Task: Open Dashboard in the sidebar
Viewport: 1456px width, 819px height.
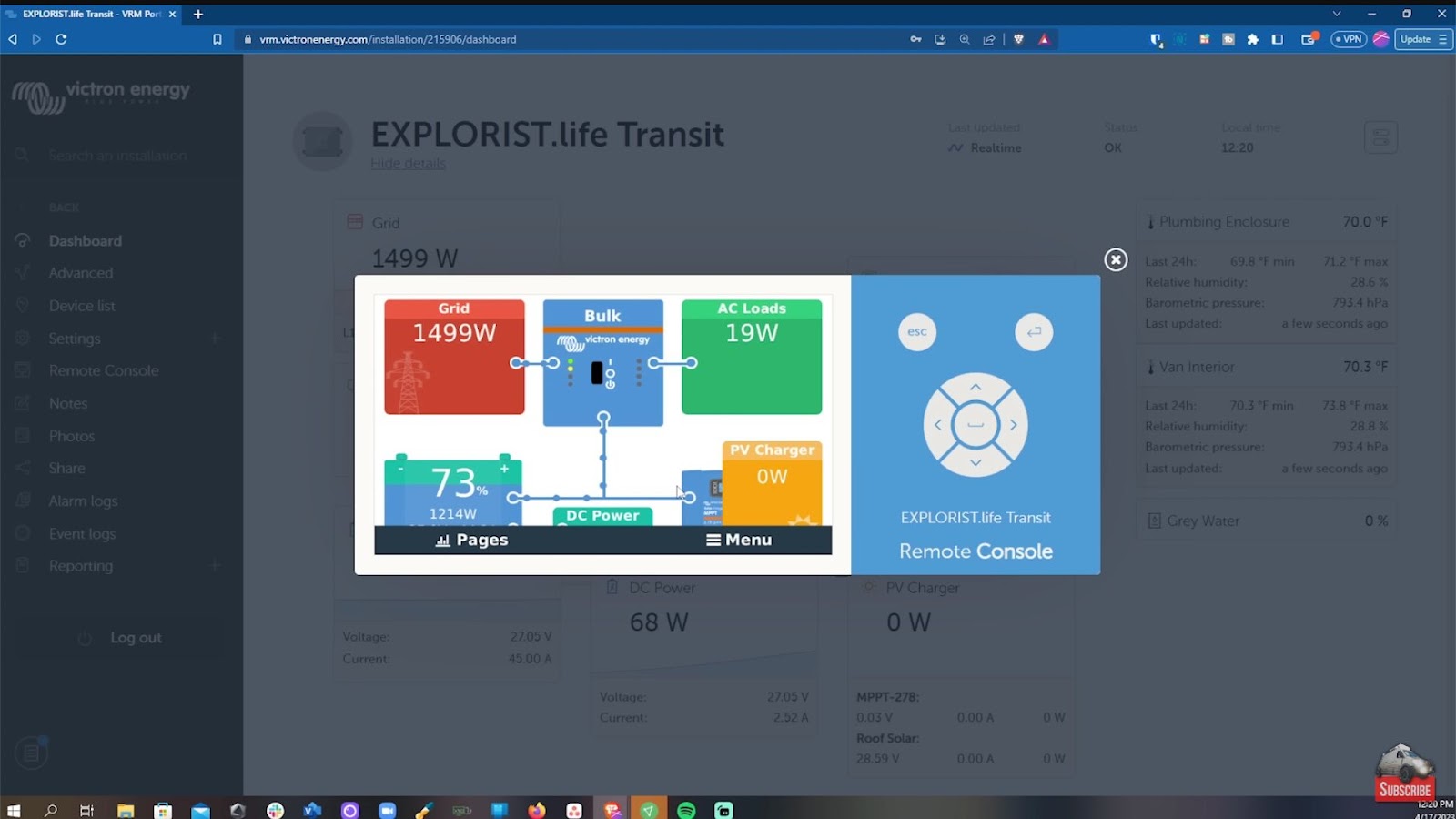Action: tap(86, 241)
